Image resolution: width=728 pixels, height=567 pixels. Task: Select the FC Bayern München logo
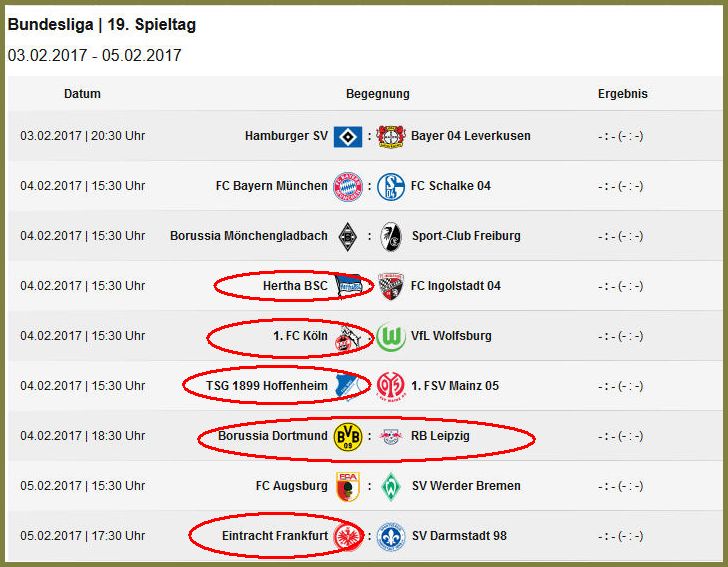(348, 187)
